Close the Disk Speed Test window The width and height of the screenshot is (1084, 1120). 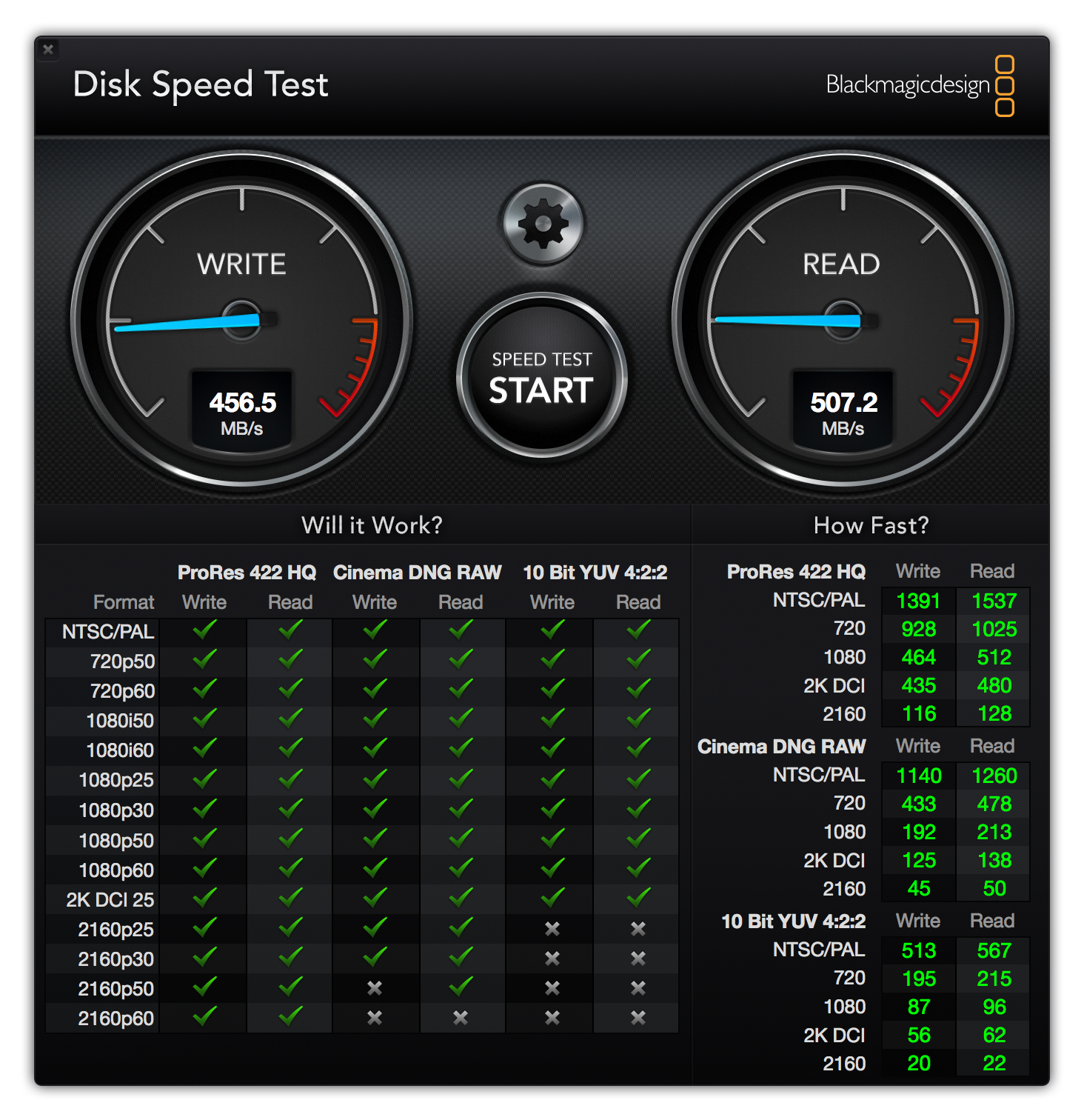(48, 50)
